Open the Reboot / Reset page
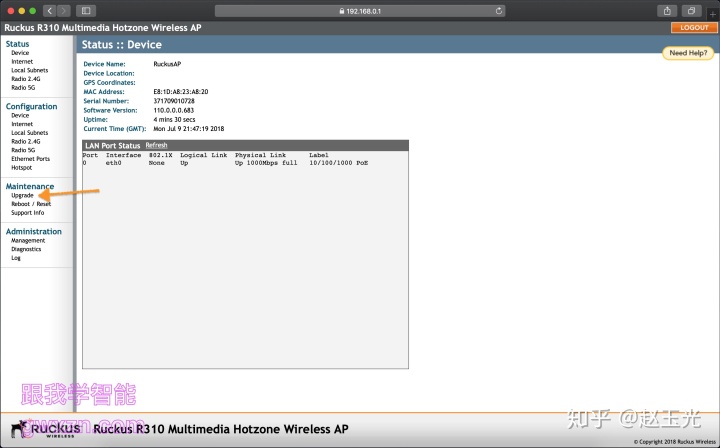The image size is (720, 448). 31,204
